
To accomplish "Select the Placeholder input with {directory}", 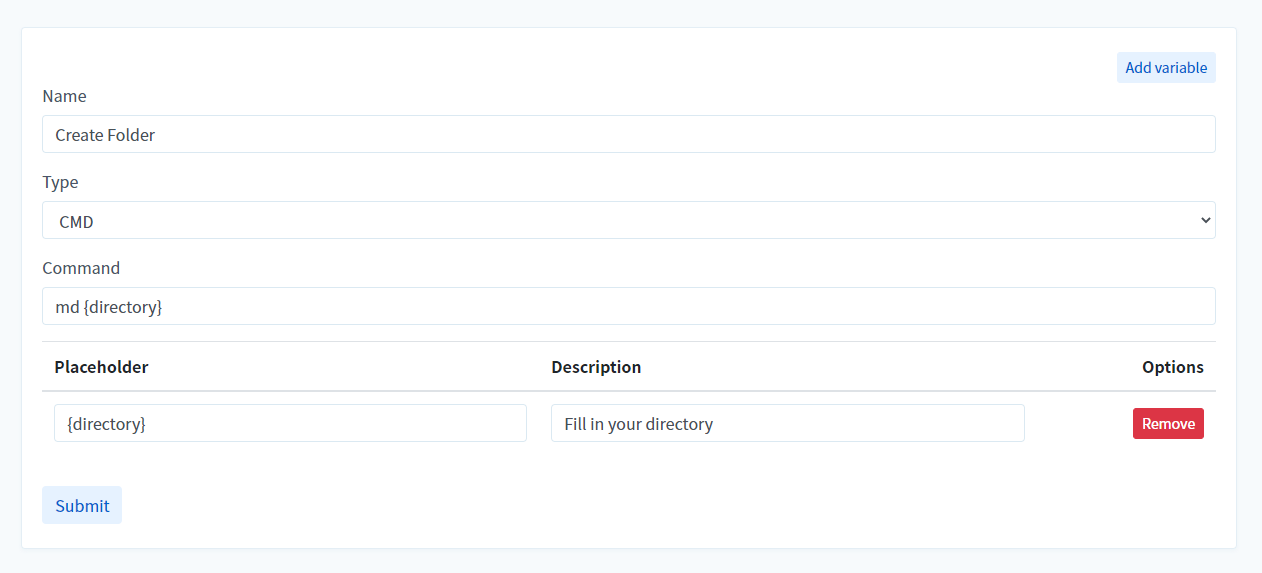I will pos(290,424).
